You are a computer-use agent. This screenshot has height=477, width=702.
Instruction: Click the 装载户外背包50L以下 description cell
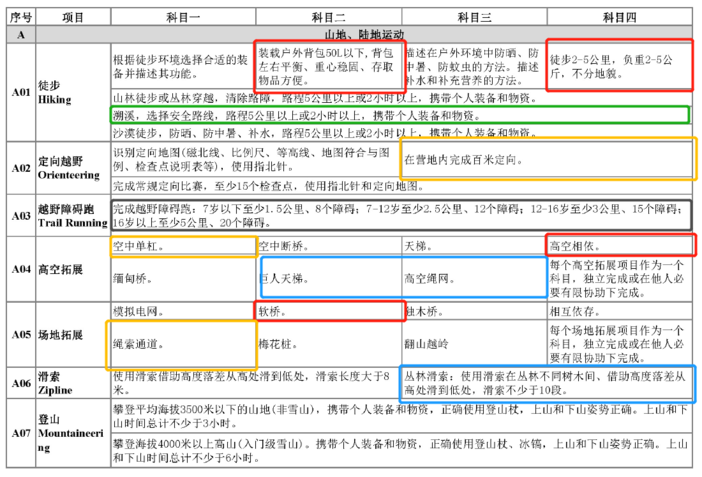pyautogui.click(x=328, y=65)
